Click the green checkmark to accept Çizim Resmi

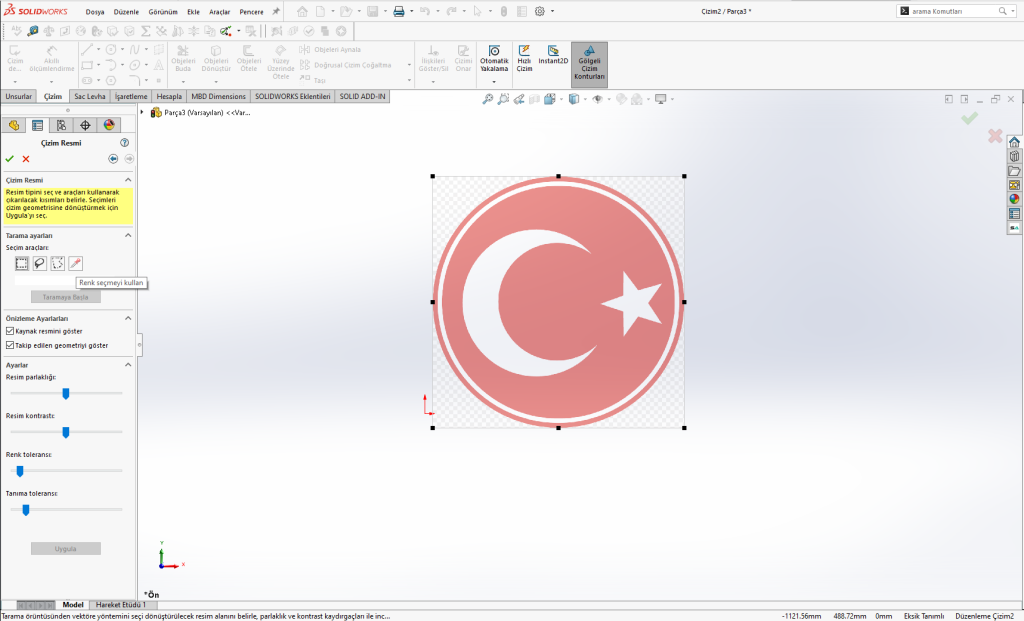9,159
